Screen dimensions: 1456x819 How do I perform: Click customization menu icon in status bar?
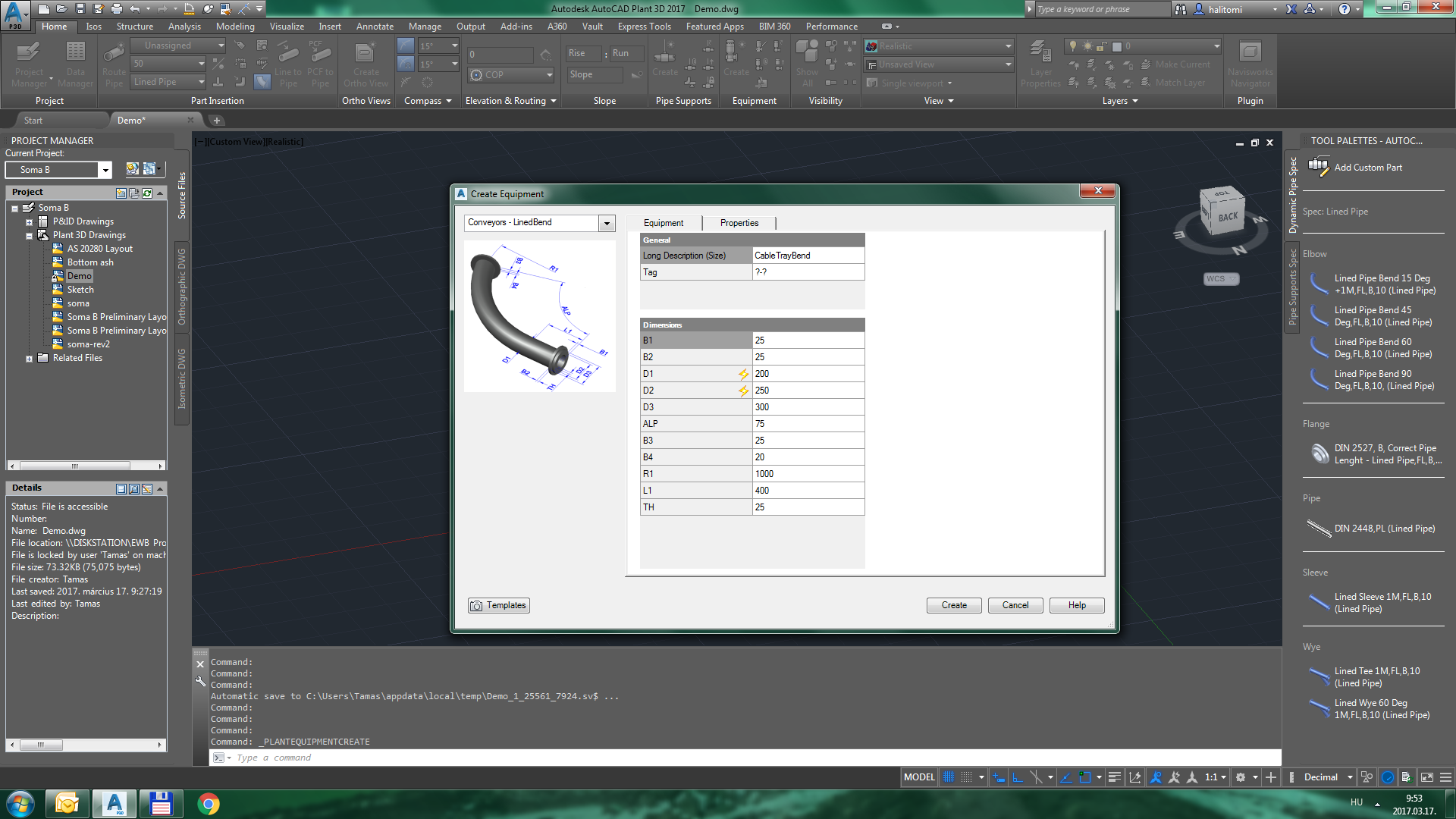pyautogui.click(x=1446, y=777)
